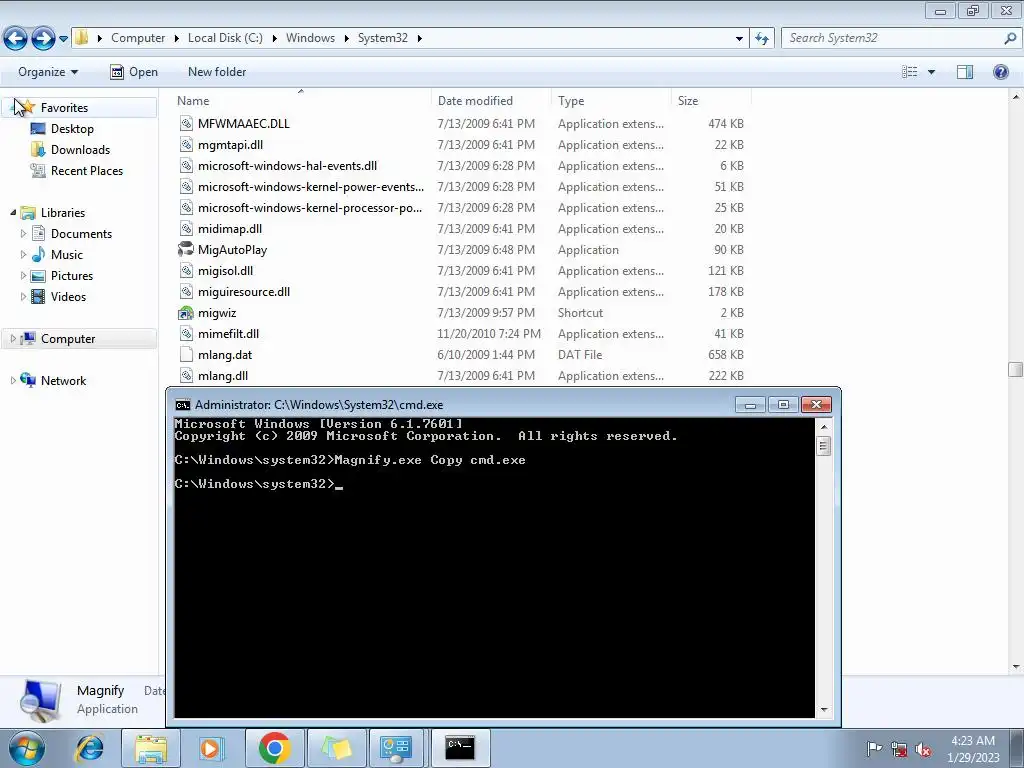Select the migisol.dll file
Screen dimensions: 1024x768
click(225, 270)
